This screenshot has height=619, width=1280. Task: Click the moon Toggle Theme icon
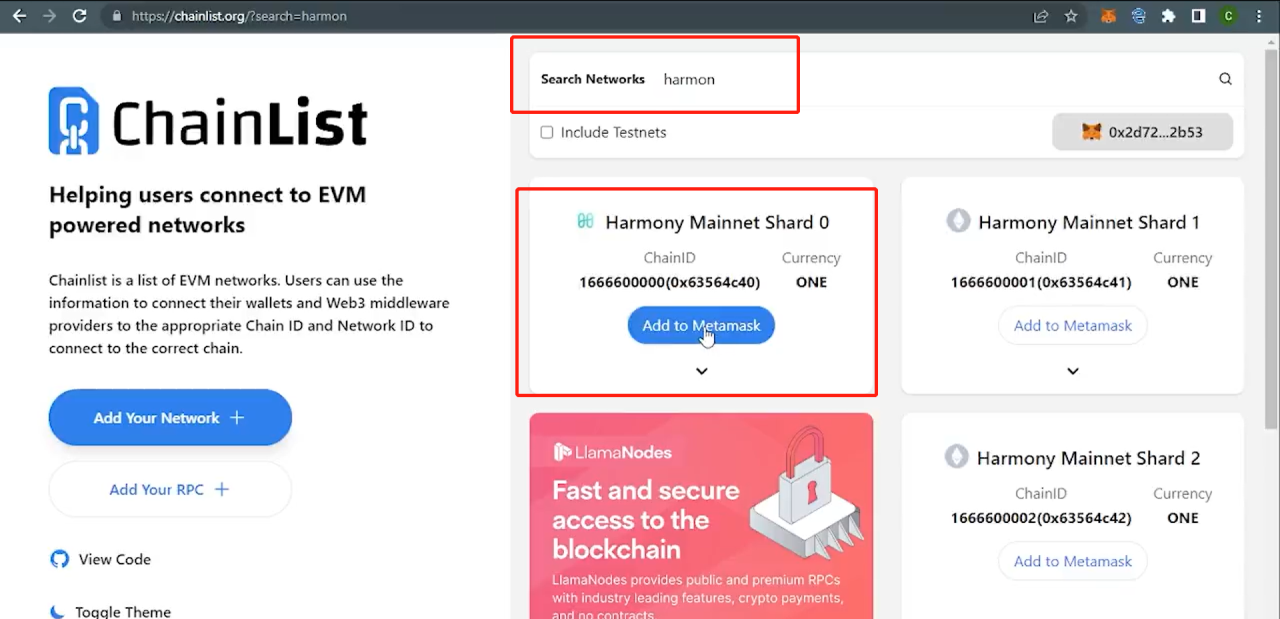tap(59, 611)
